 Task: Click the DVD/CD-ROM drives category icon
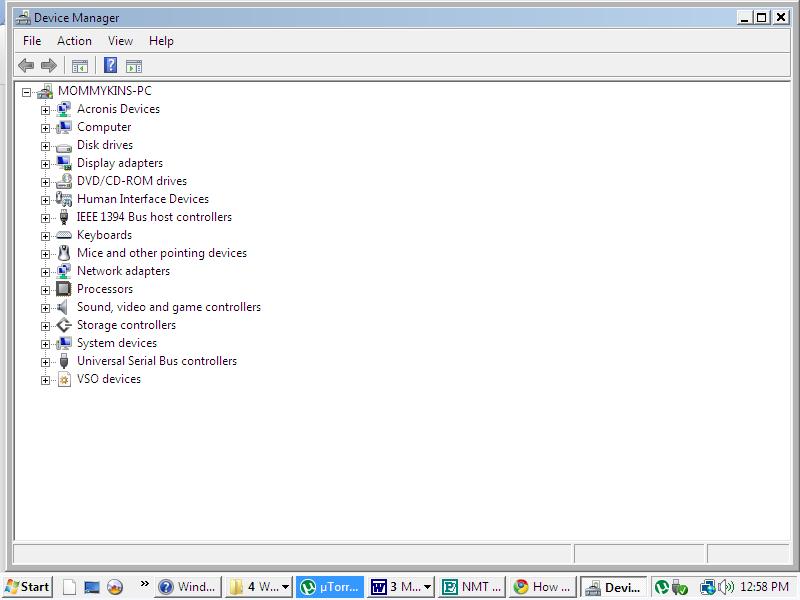(x=64, y=181)
